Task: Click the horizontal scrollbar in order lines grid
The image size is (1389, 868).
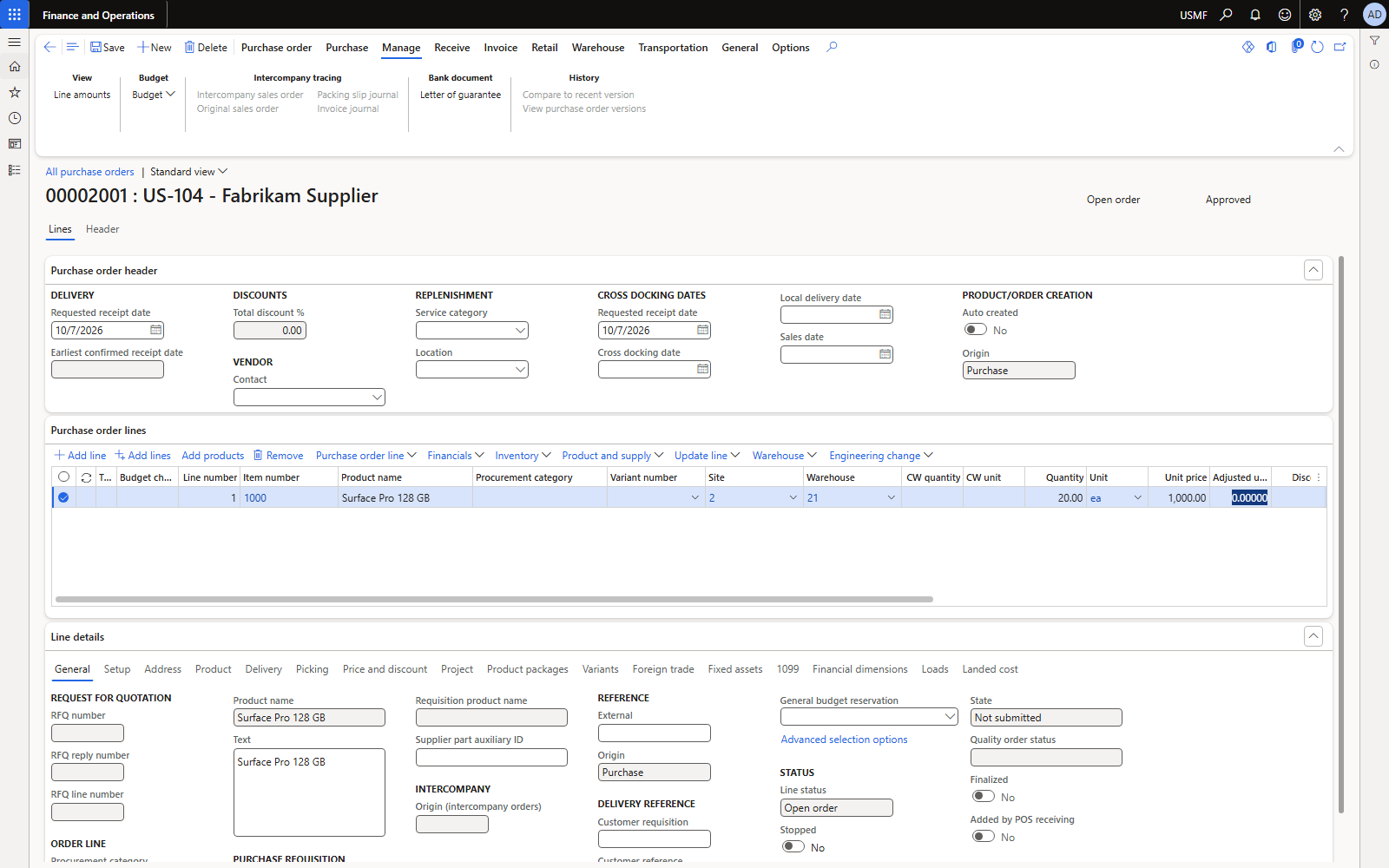Action: 494,599
